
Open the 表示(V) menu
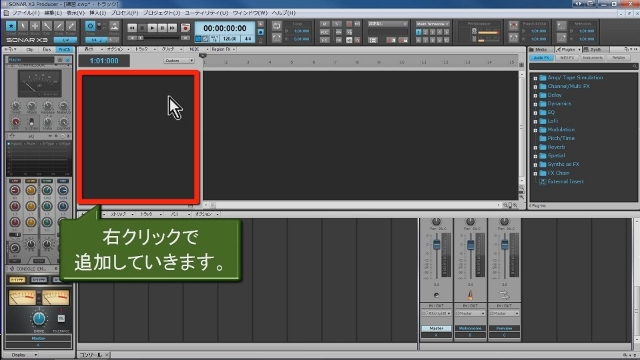75,13
